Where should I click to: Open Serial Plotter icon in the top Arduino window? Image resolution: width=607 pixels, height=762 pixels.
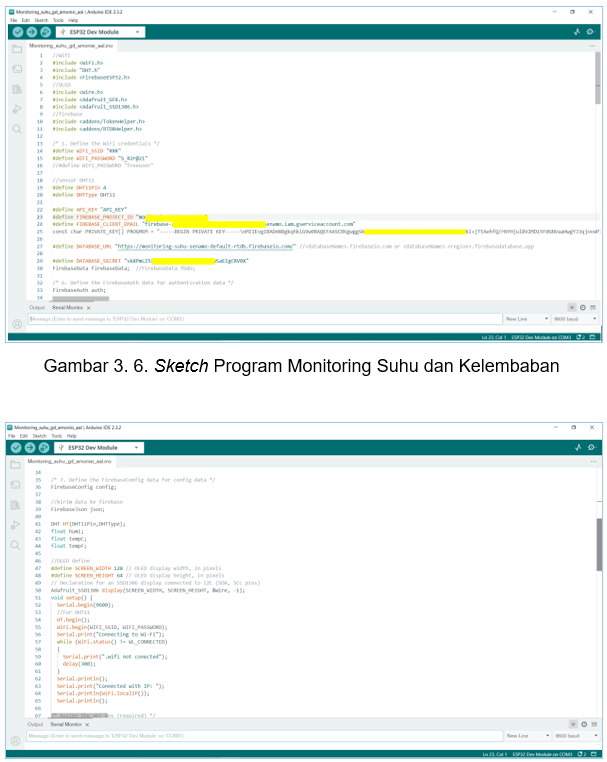click(577, 32)
